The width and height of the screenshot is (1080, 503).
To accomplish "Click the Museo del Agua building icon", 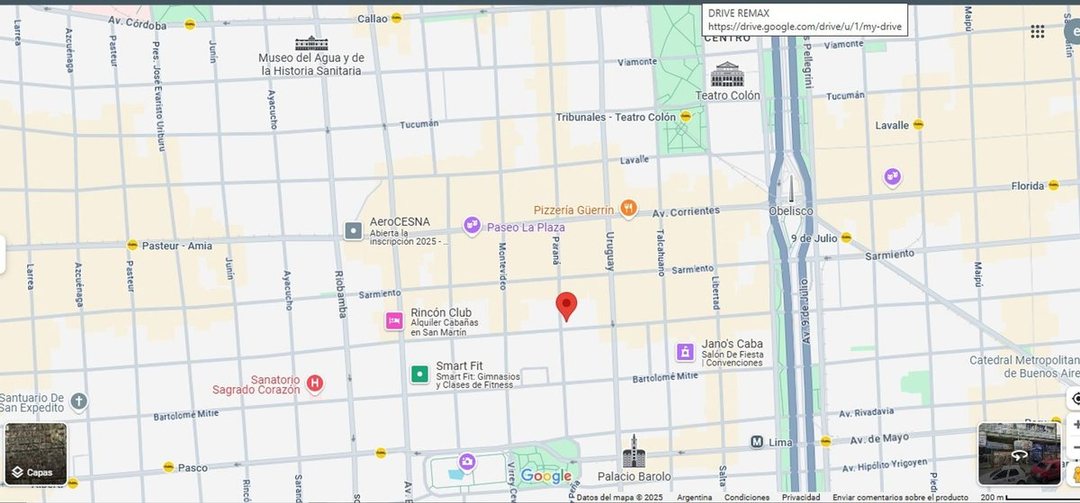I will 311,43.
